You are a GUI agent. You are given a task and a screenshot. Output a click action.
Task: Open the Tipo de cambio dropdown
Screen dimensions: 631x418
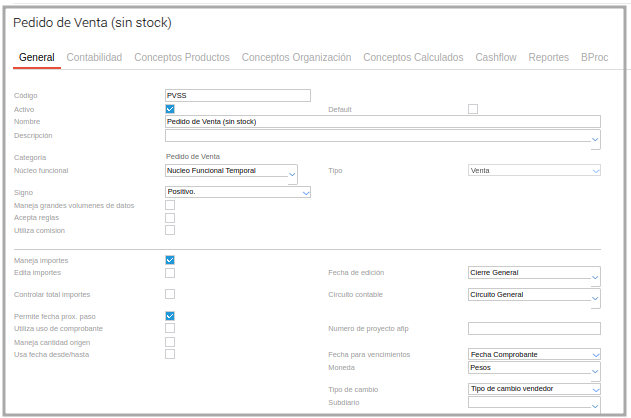tap(534, 389)
